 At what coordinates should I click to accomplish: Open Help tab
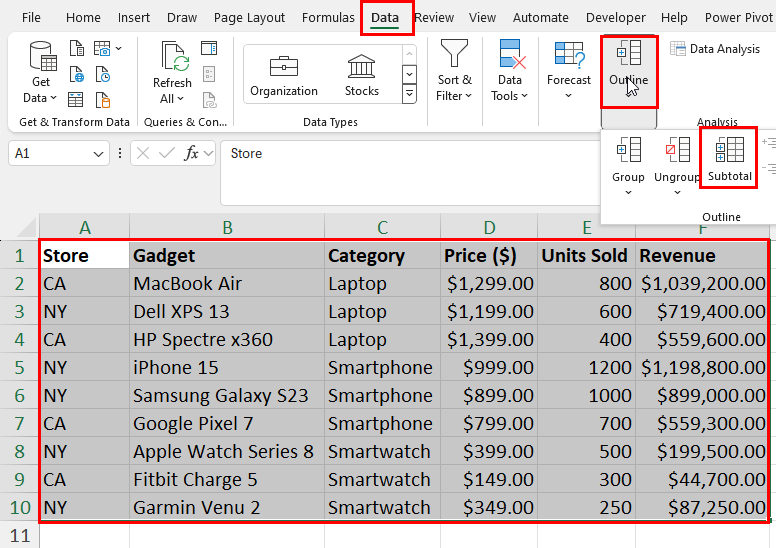[674, 17]
